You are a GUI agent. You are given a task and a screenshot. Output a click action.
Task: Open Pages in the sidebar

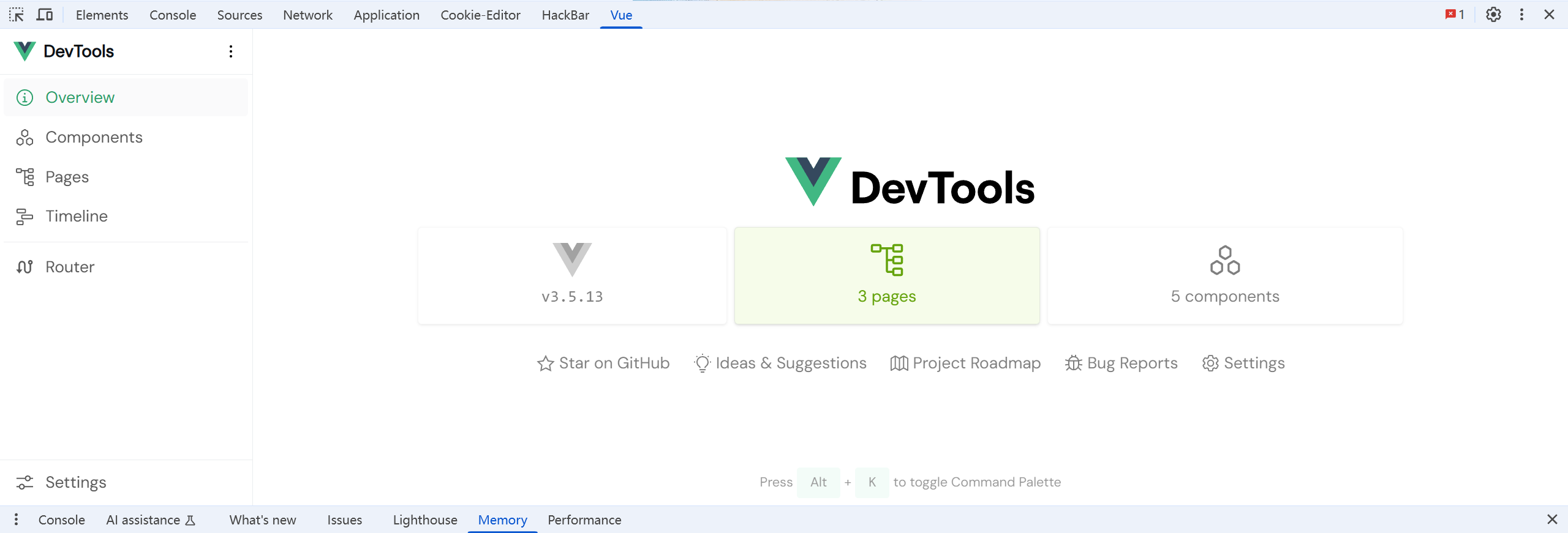pos(126,177)
